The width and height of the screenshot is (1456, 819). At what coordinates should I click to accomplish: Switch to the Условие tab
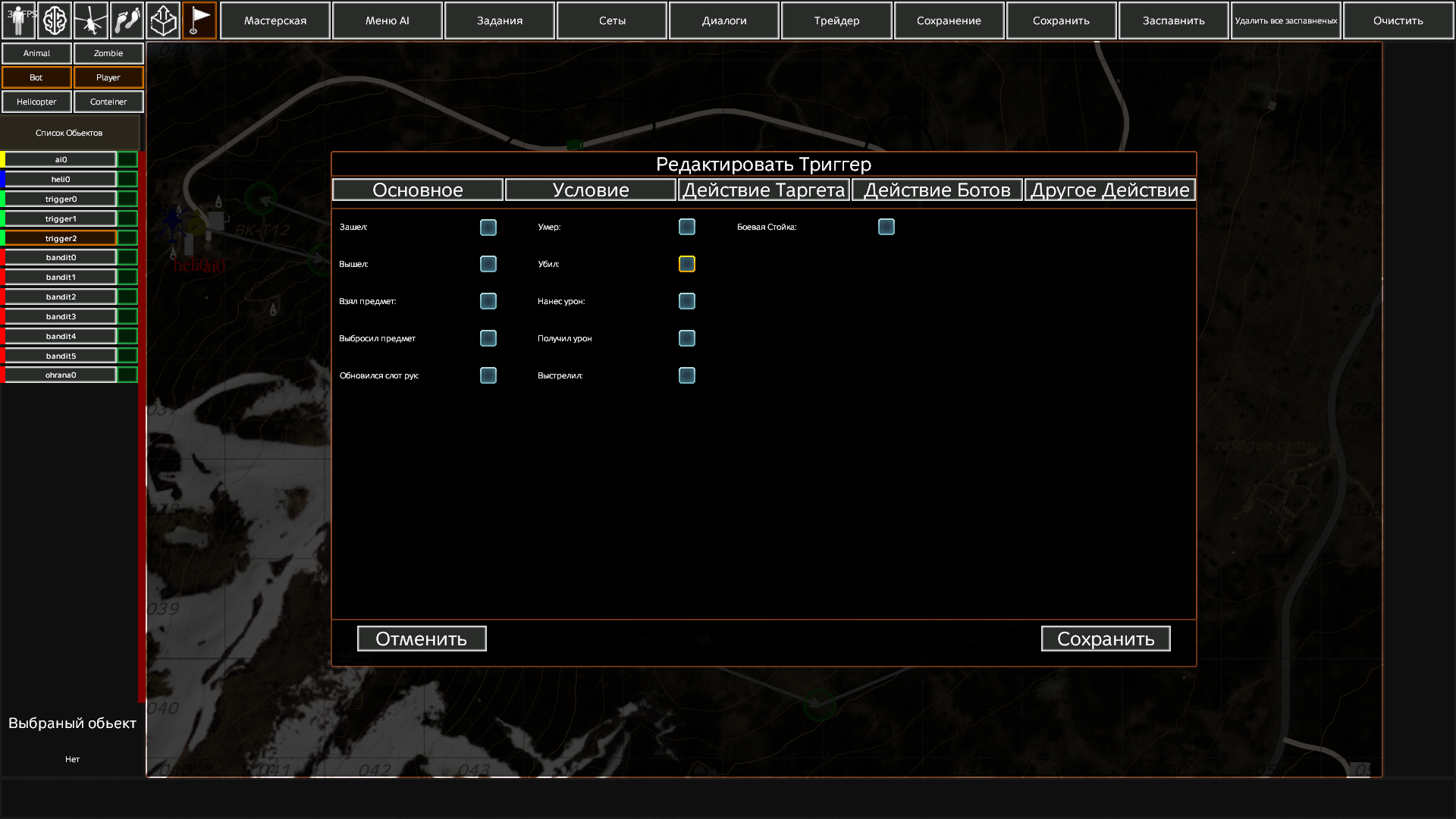click(x=591, y=190)
